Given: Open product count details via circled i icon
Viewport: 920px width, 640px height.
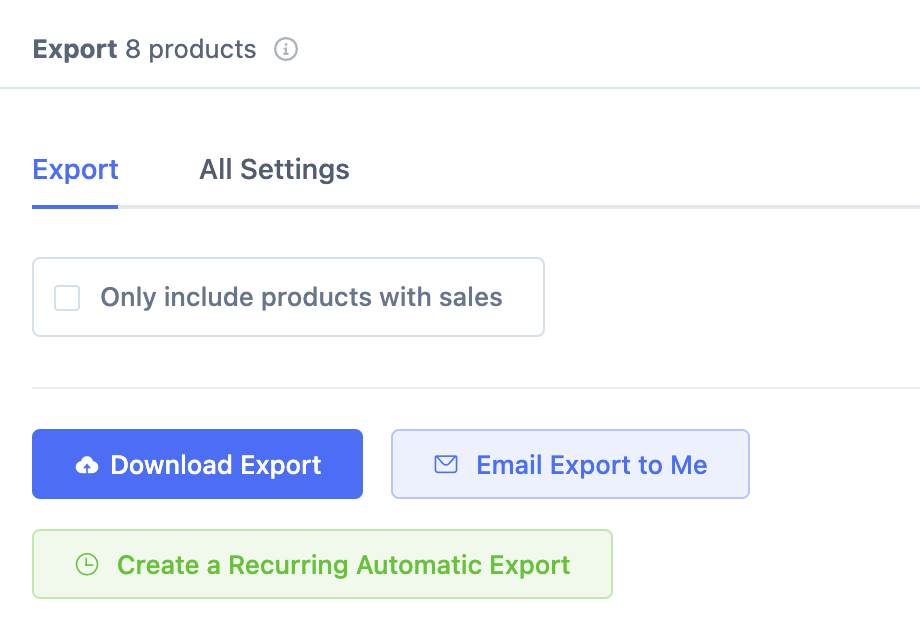Looking at the screenshot, I should pyautogui.click(x=285, y=48).
